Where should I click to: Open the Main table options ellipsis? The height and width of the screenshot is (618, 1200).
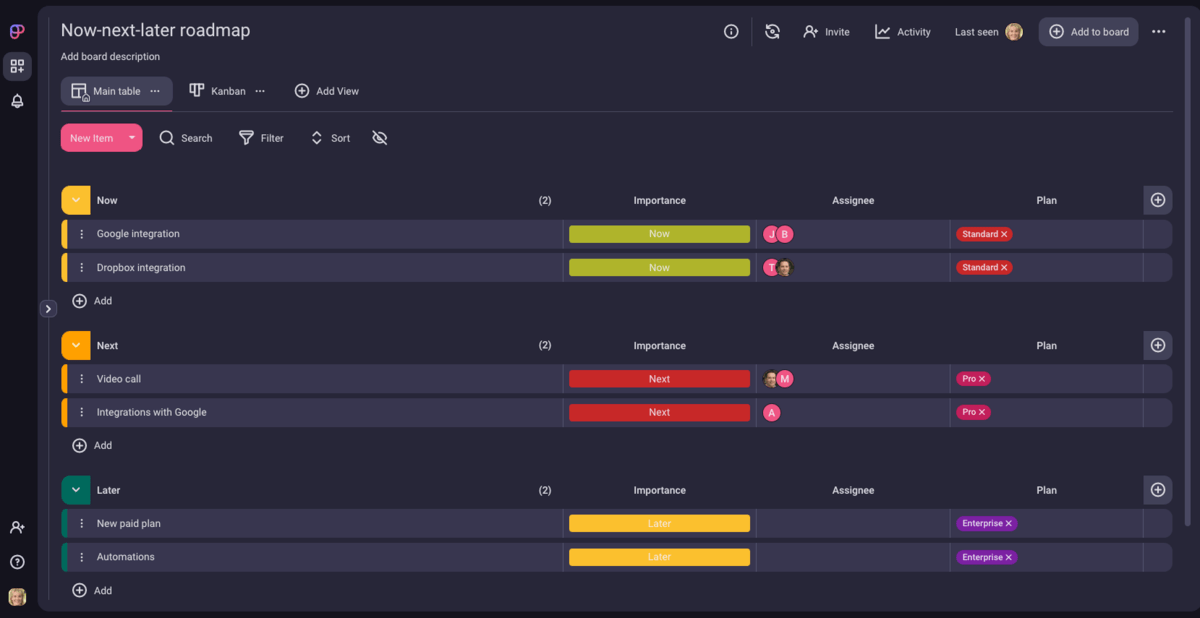click(156, 90)
